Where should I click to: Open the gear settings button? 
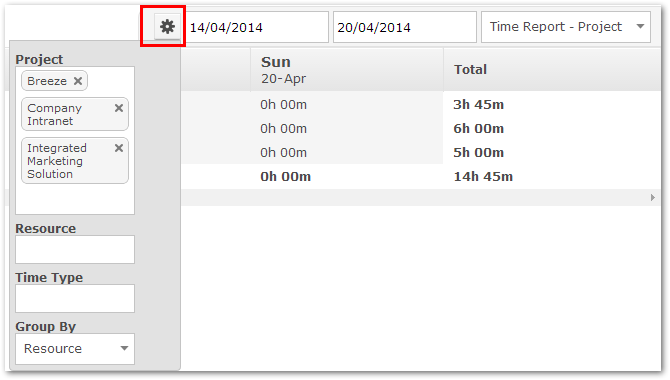pyautogui.click(x=167, y=27)
